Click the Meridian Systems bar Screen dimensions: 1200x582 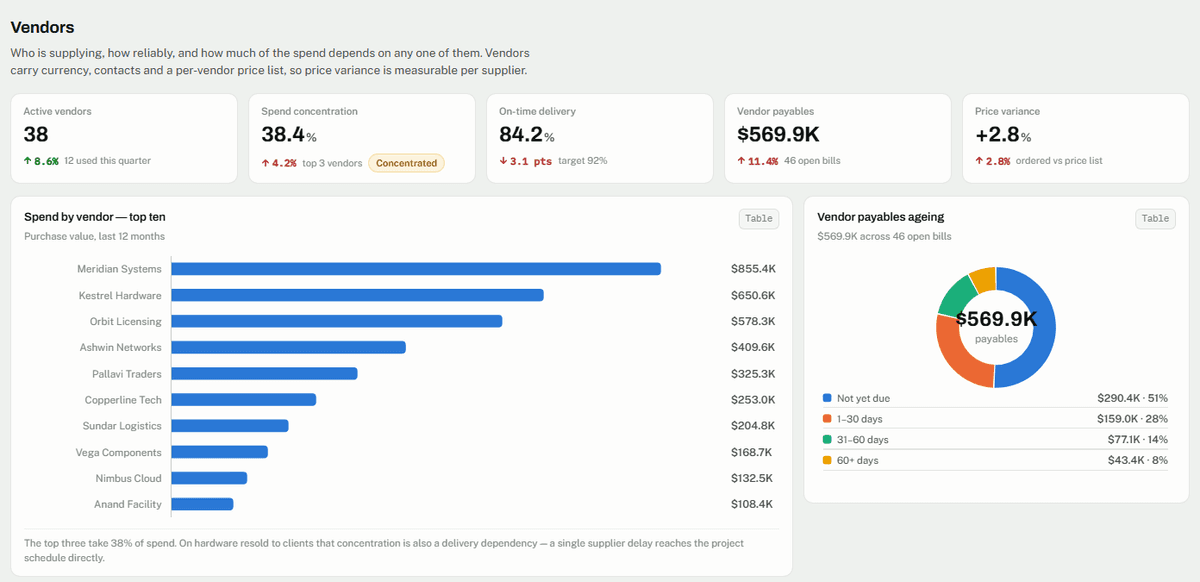click(417, 269)
